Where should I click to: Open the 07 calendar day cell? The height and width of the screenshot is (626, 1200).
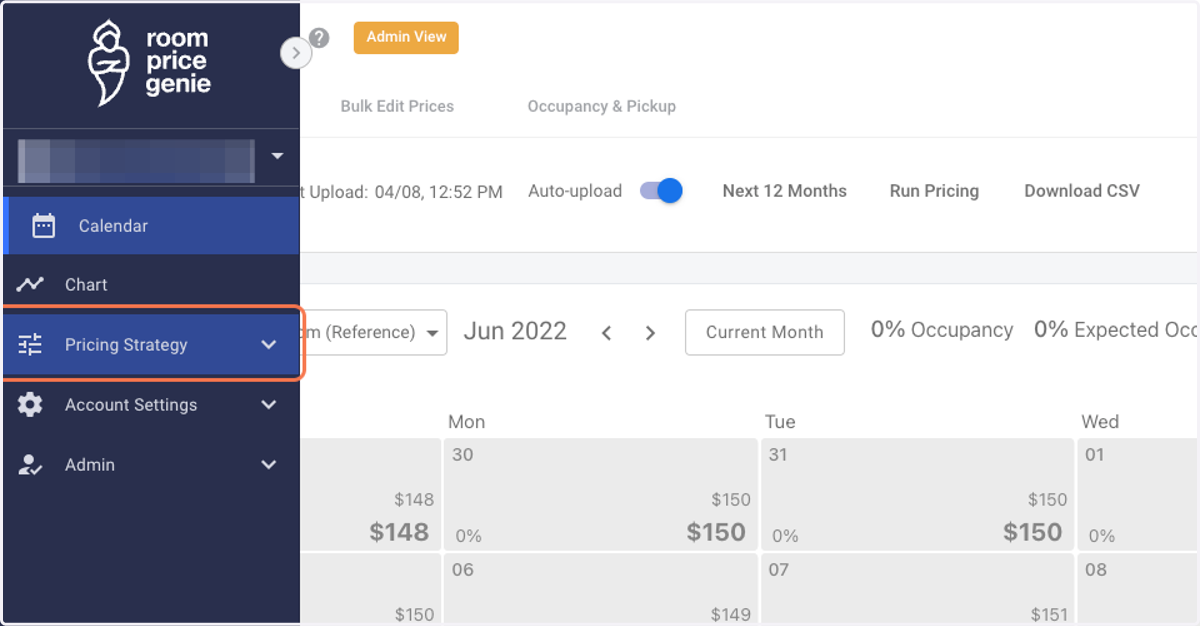(918, 588)
